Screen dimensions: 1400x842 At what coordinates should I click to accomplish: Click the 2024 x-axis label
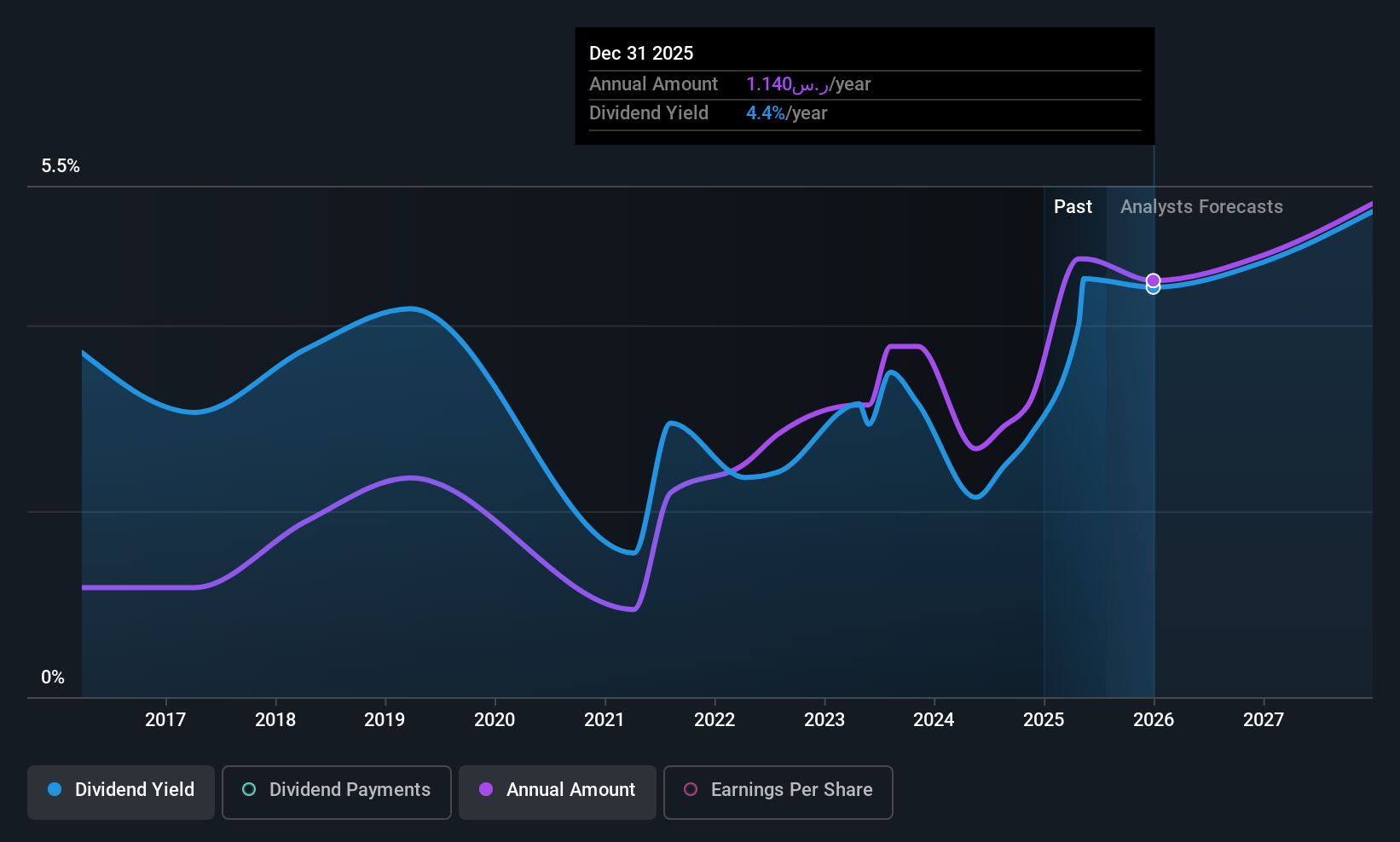pyautogui.click(x=934, y=720)
